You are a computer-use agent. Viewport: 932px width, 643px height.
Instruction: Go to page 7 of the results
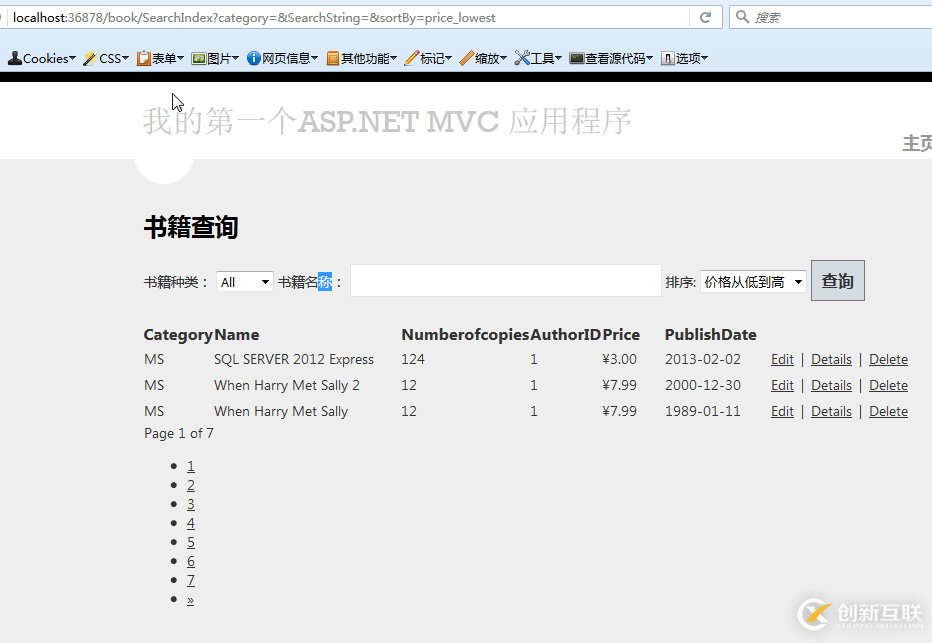pyautogui.click(x=190, y=579)
